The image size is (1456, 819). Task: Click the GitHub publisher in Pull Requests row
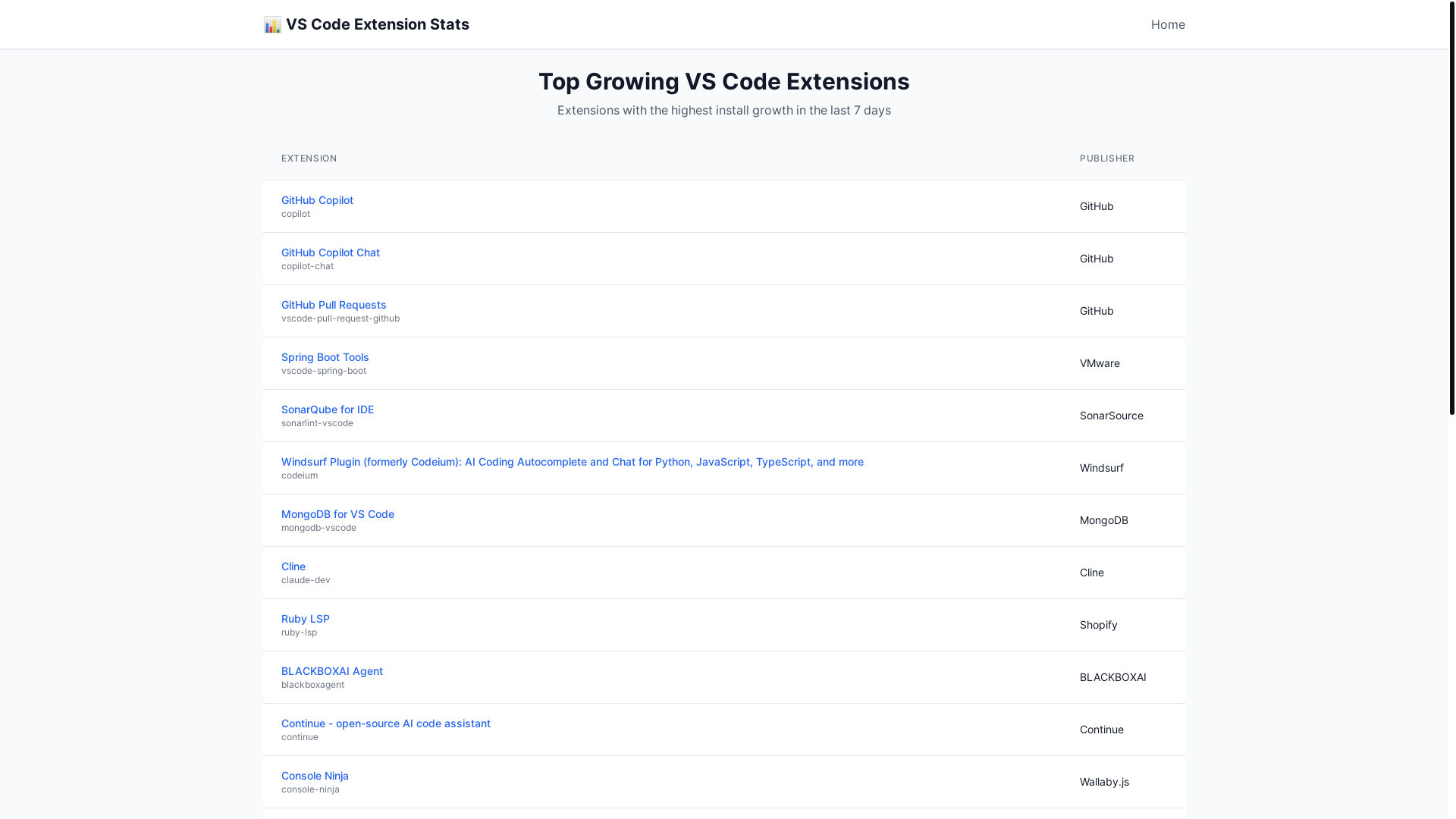click(1097, 311)
